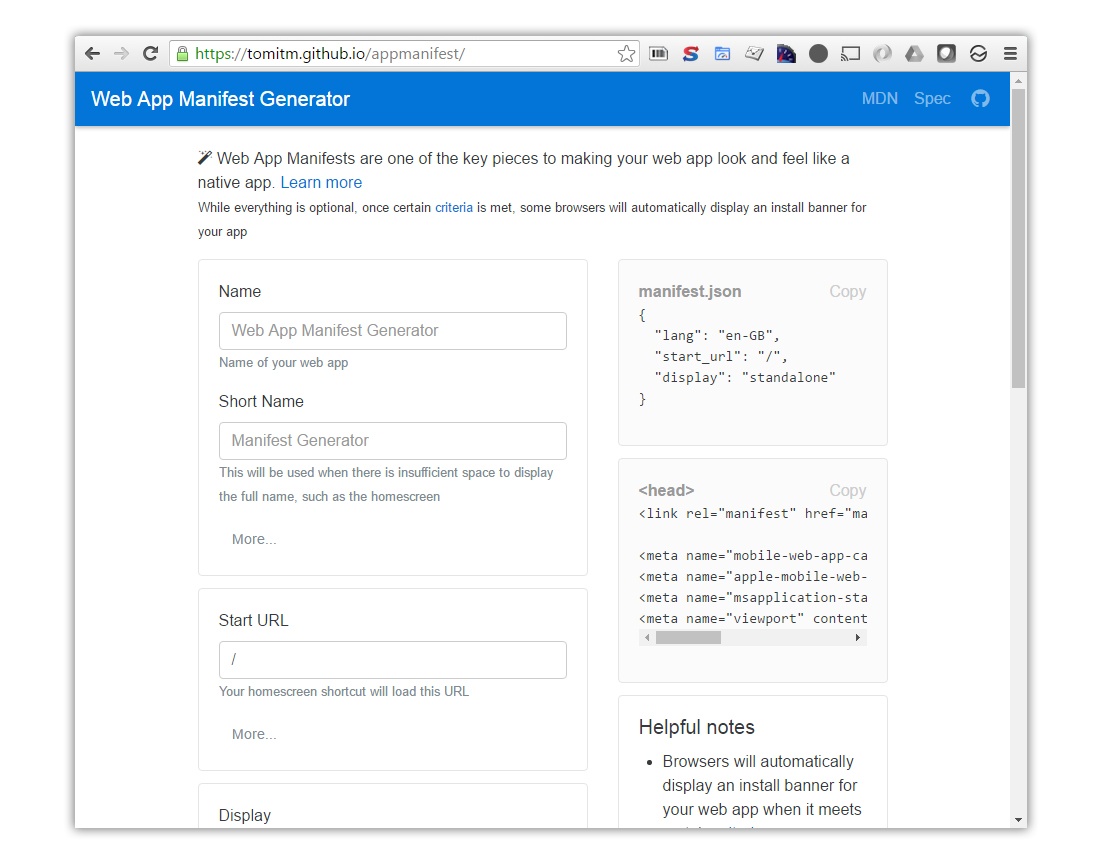Click "Your homescreen shortcut will load this URL" hint
Image resolution: width=1100 pixels, height=846 pixels.
click(x=344, y=692)
